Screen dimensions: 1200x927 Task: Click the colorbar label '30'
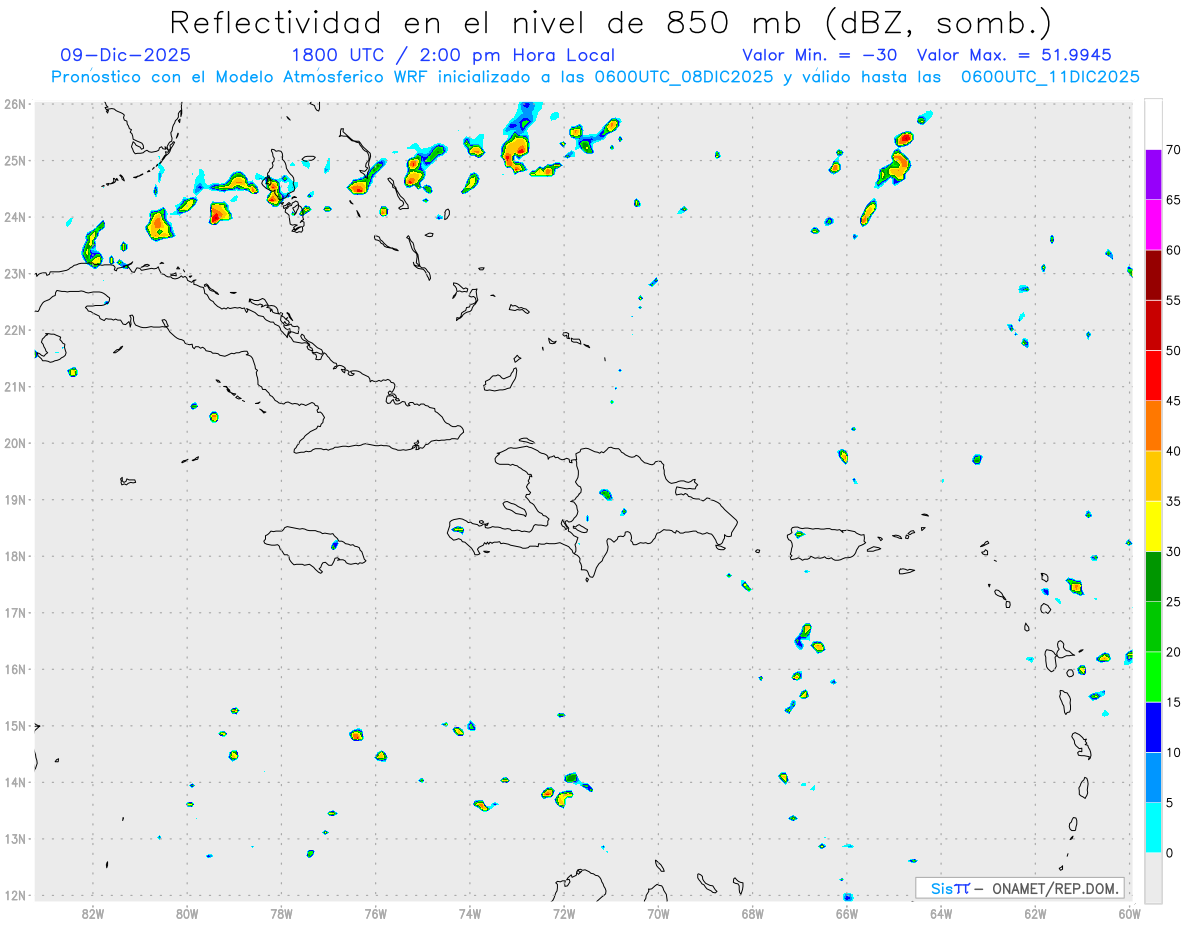[x=1173, y=551]
